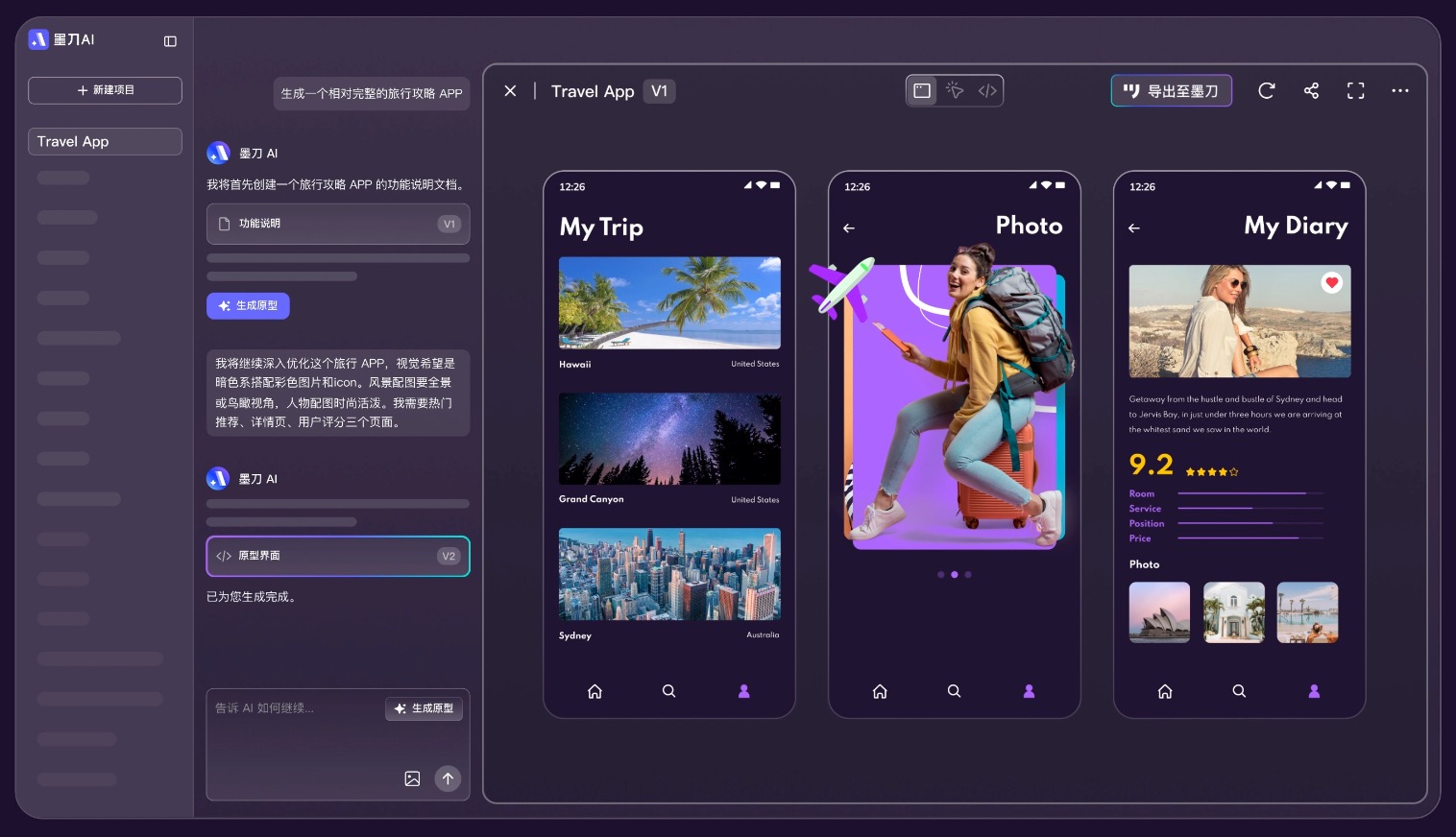This screenshot has width=1456, height=837.
Task: Click the V1 version badge beside Travel App
Action: (659, 91)
